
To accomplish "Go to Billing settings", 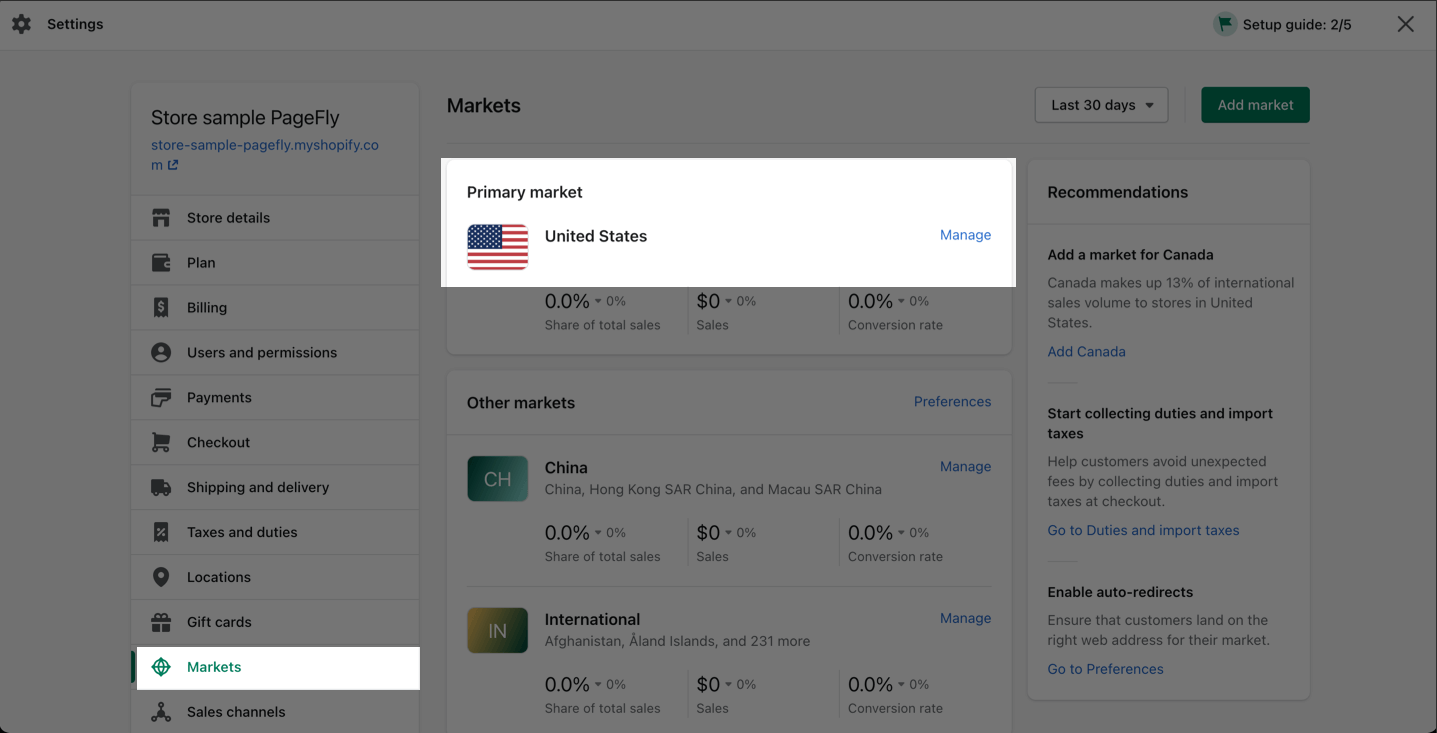I will 275,308.
